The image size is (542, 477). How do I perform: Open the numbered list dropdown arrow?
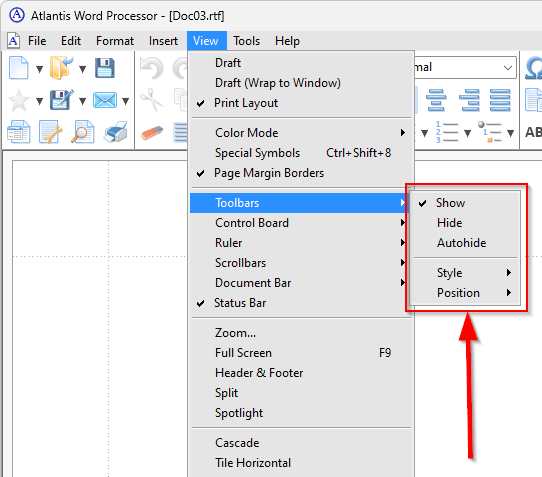468,133
